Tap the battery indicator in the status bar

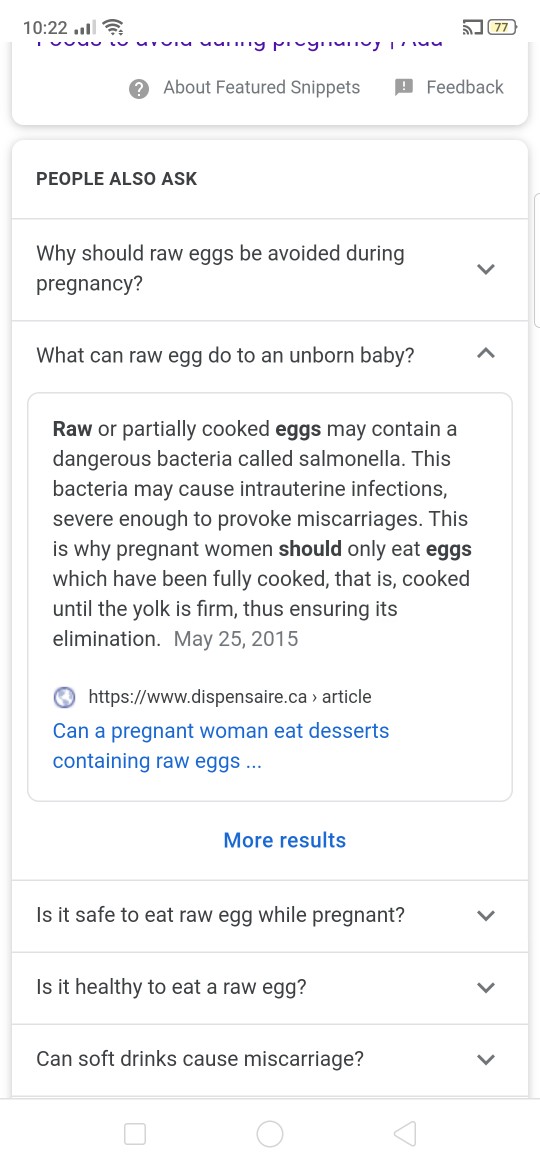point(503,28)
